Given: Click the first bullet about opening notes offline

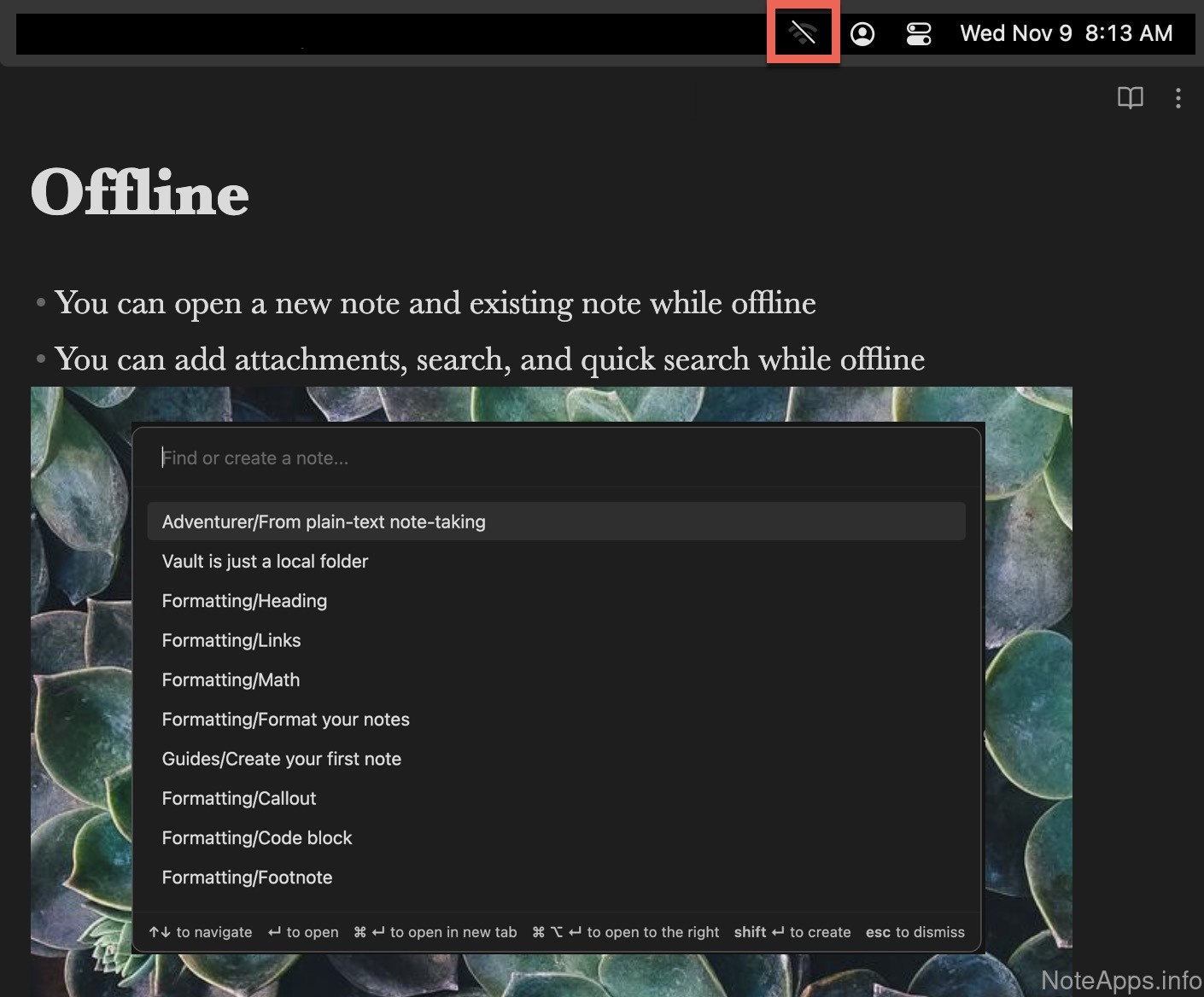Looking at the screenshot, I should click(x=435, y=303).
